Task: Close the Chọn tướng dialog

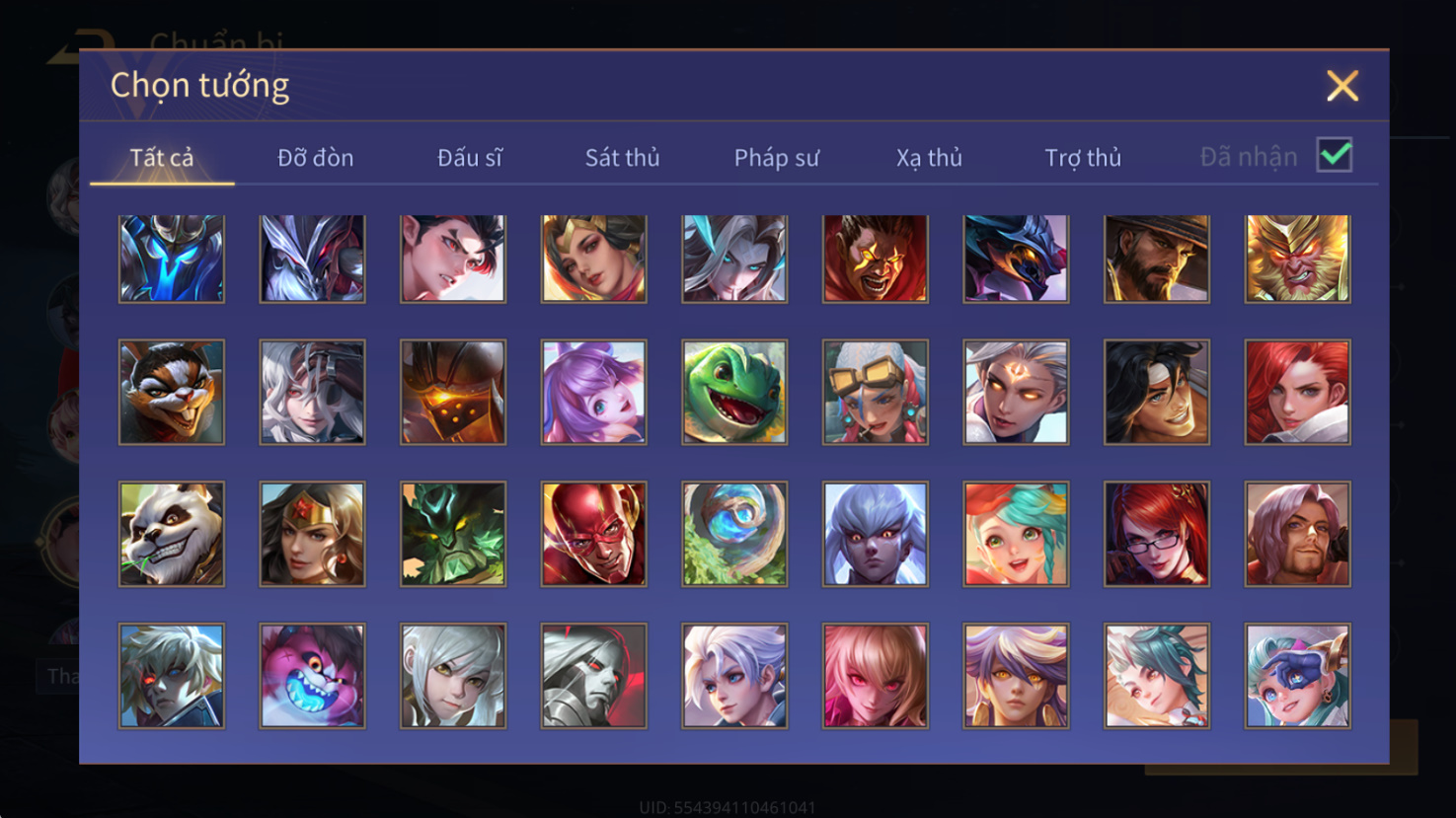Action: click(1342, 86)
